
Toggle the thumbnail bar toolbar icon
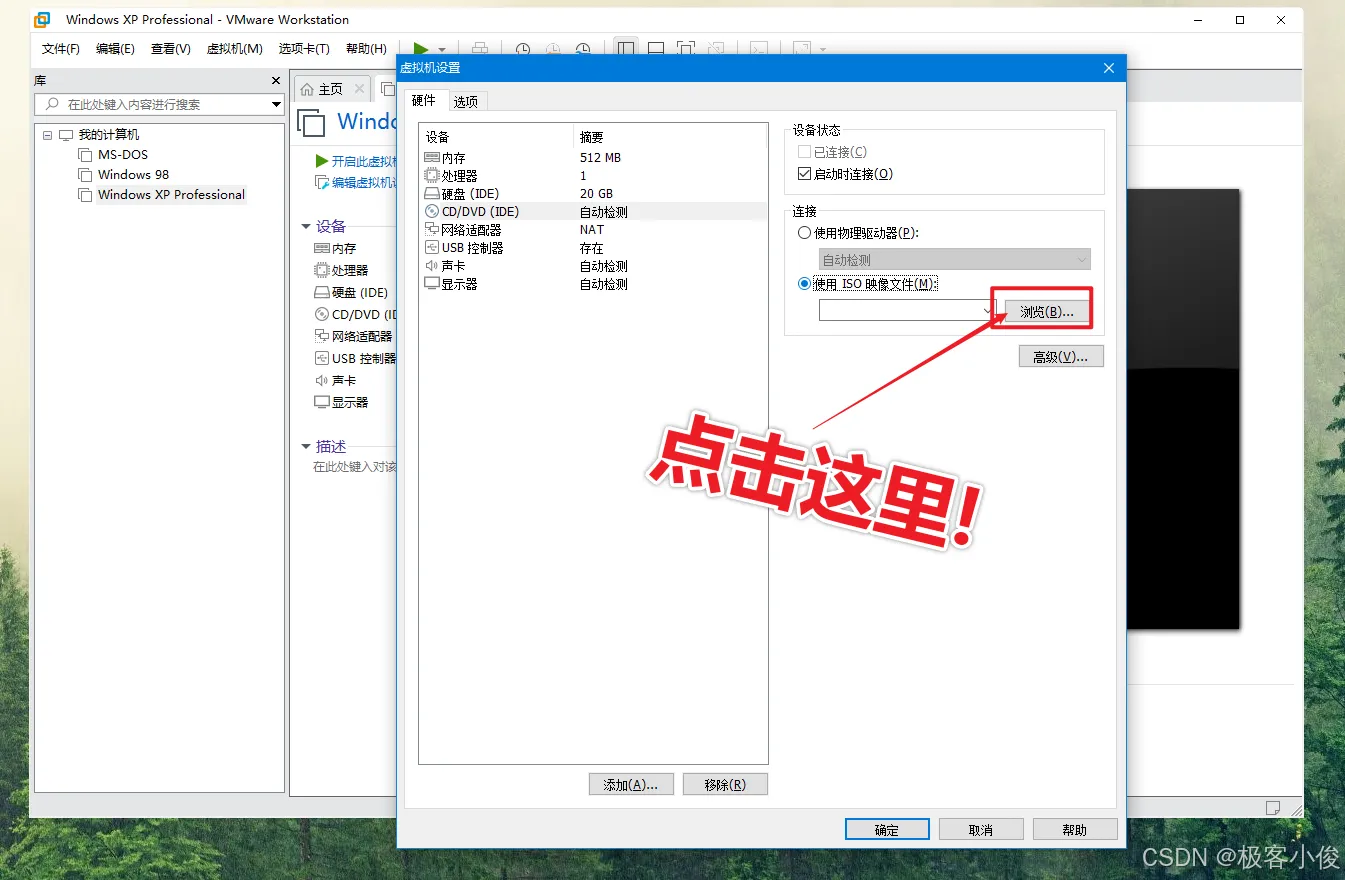coord(656,48)
